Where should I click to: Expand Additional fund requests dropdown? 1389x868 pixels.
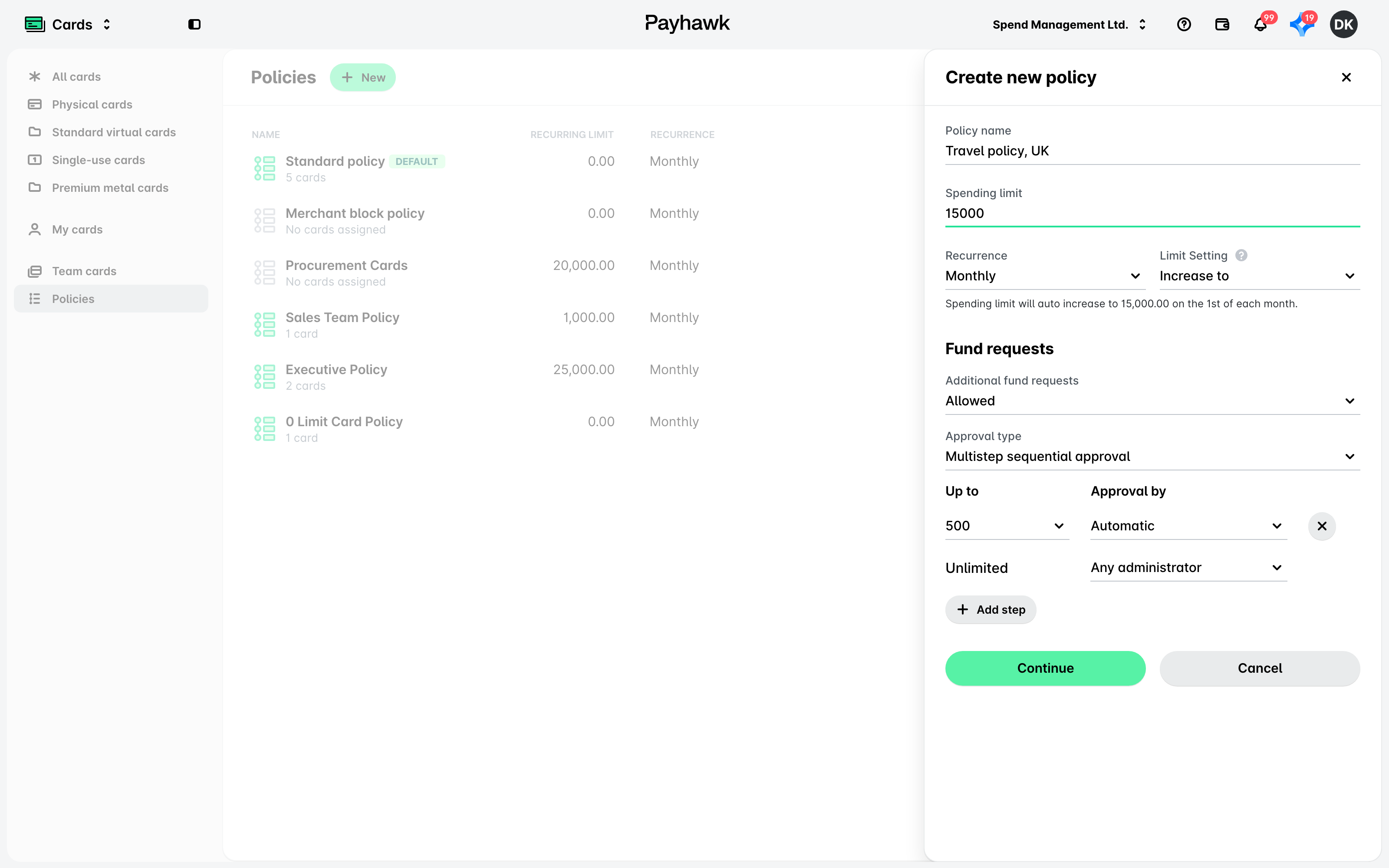tap(1152, 401)
